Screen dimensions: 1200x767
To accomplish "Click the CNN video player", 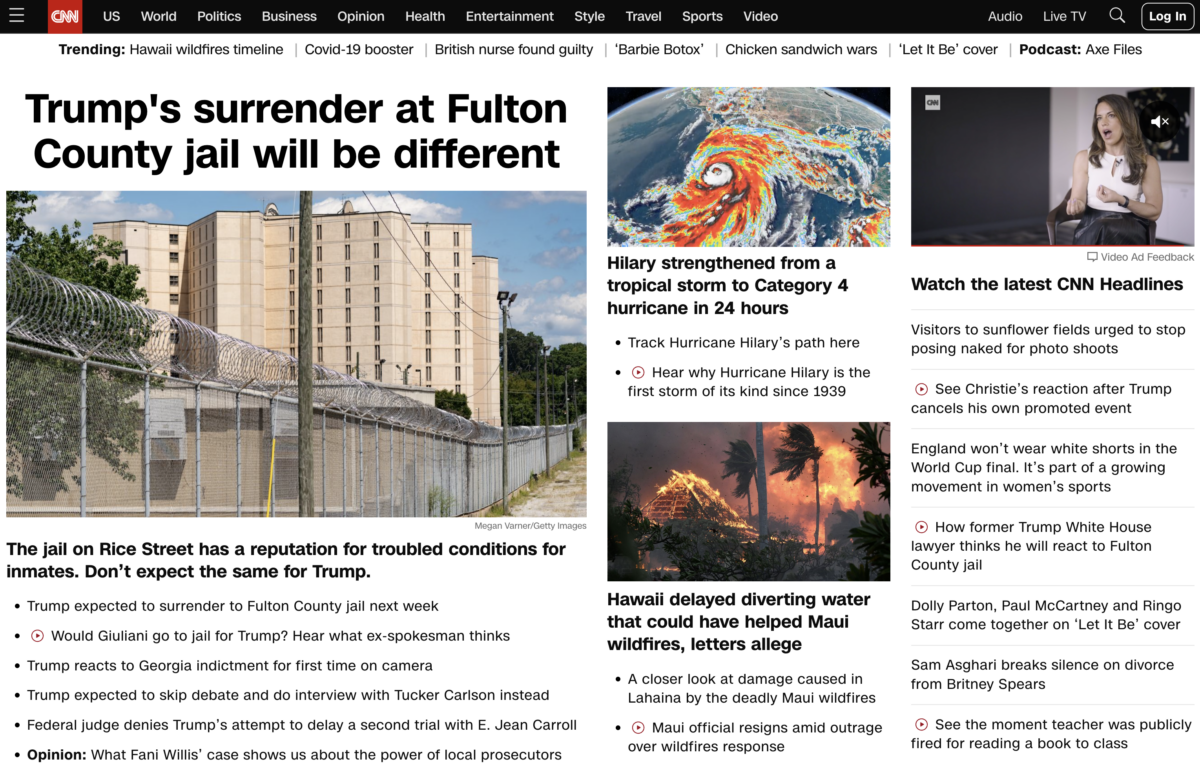I will tap(1052, 166).
